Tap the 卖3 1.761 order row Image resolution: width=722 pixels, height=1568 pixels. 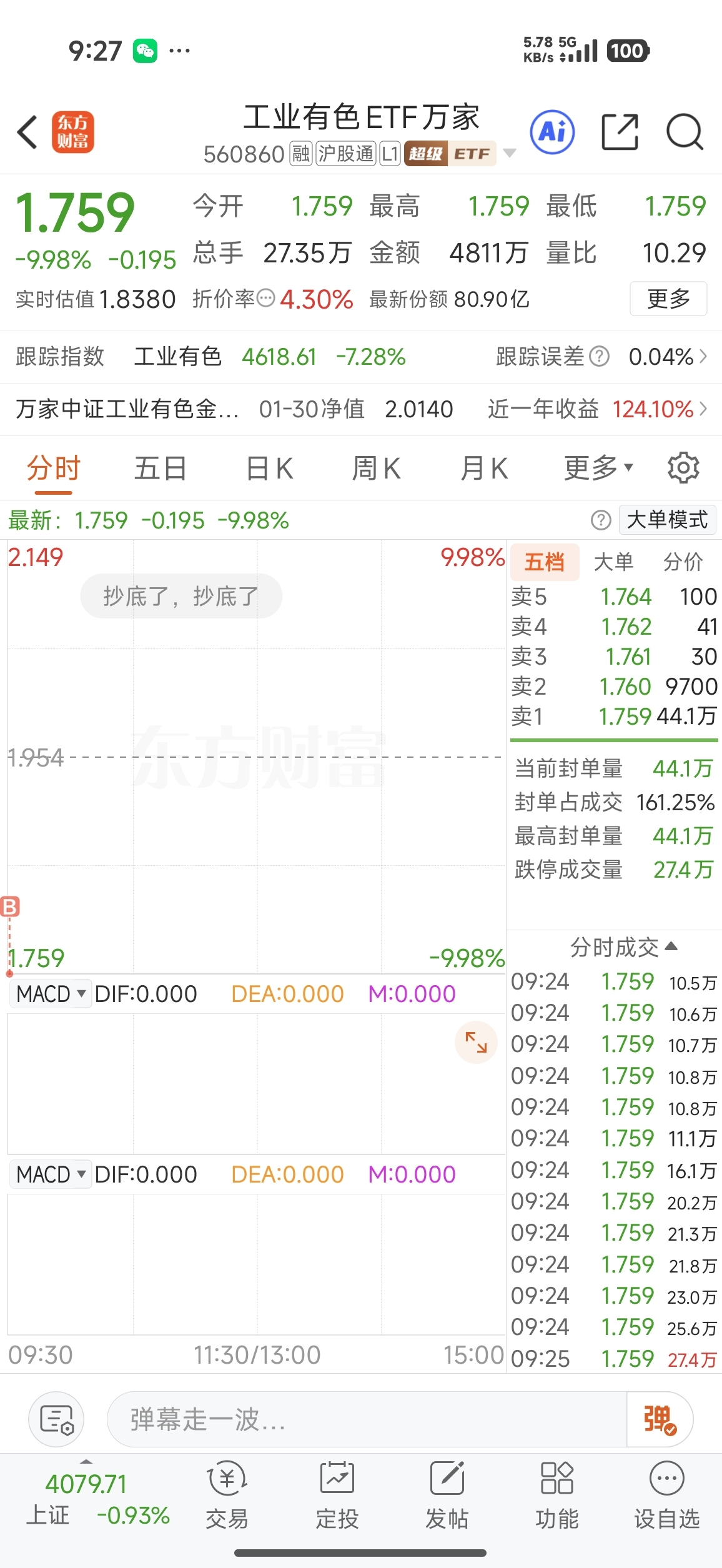614,657
